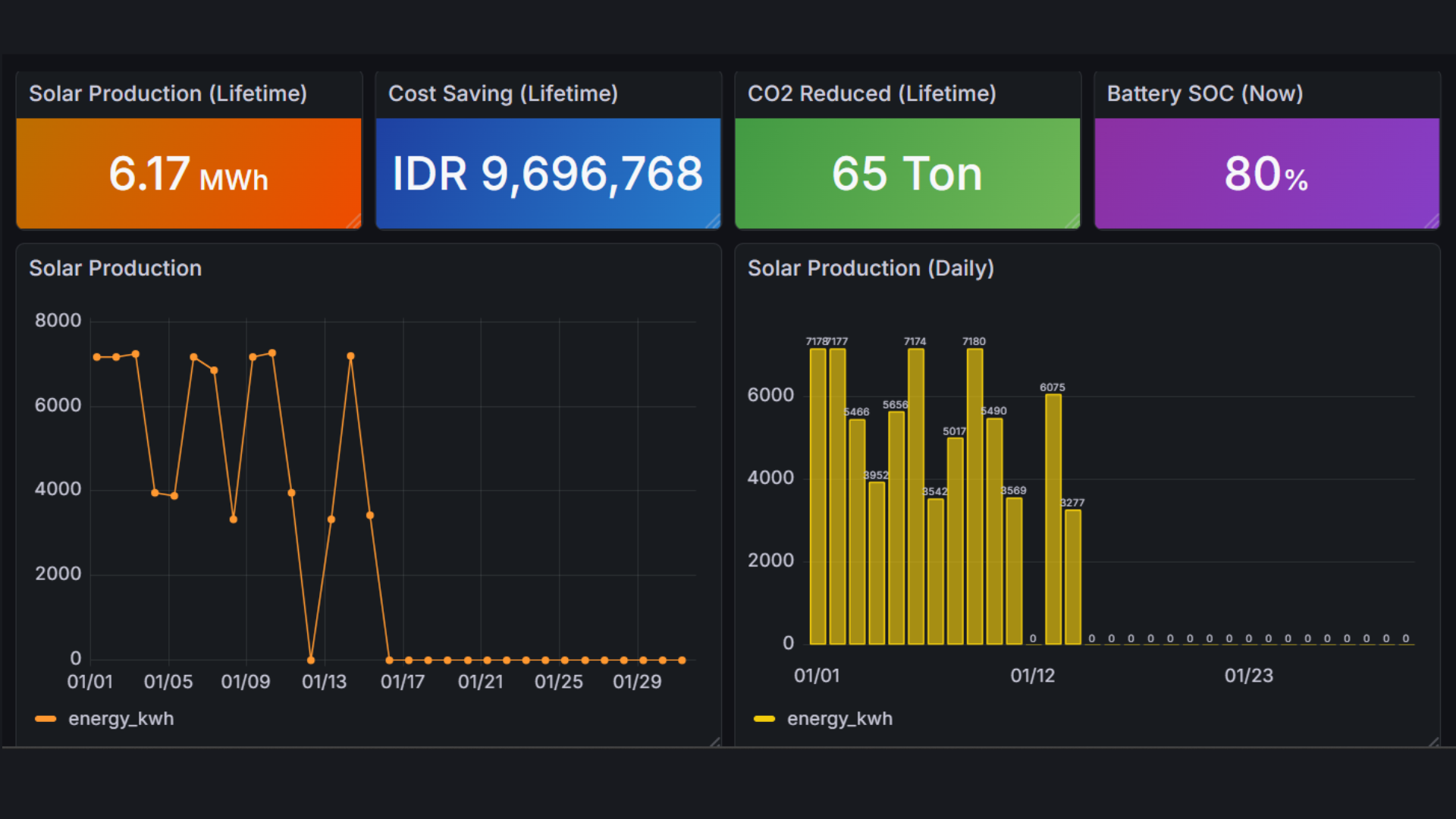The width and height of the screenshot is (1456, 819).
Task: Click resize handle of Battery SOC panel
Action: point(1432,221)
